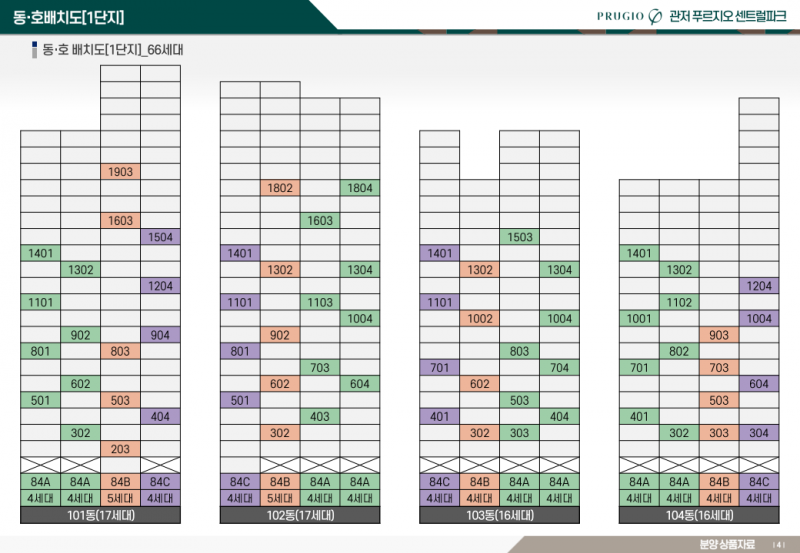Click the 101동(17세대) building label
The height and width of the screenshot is (553, 800).
click(100, 515)
